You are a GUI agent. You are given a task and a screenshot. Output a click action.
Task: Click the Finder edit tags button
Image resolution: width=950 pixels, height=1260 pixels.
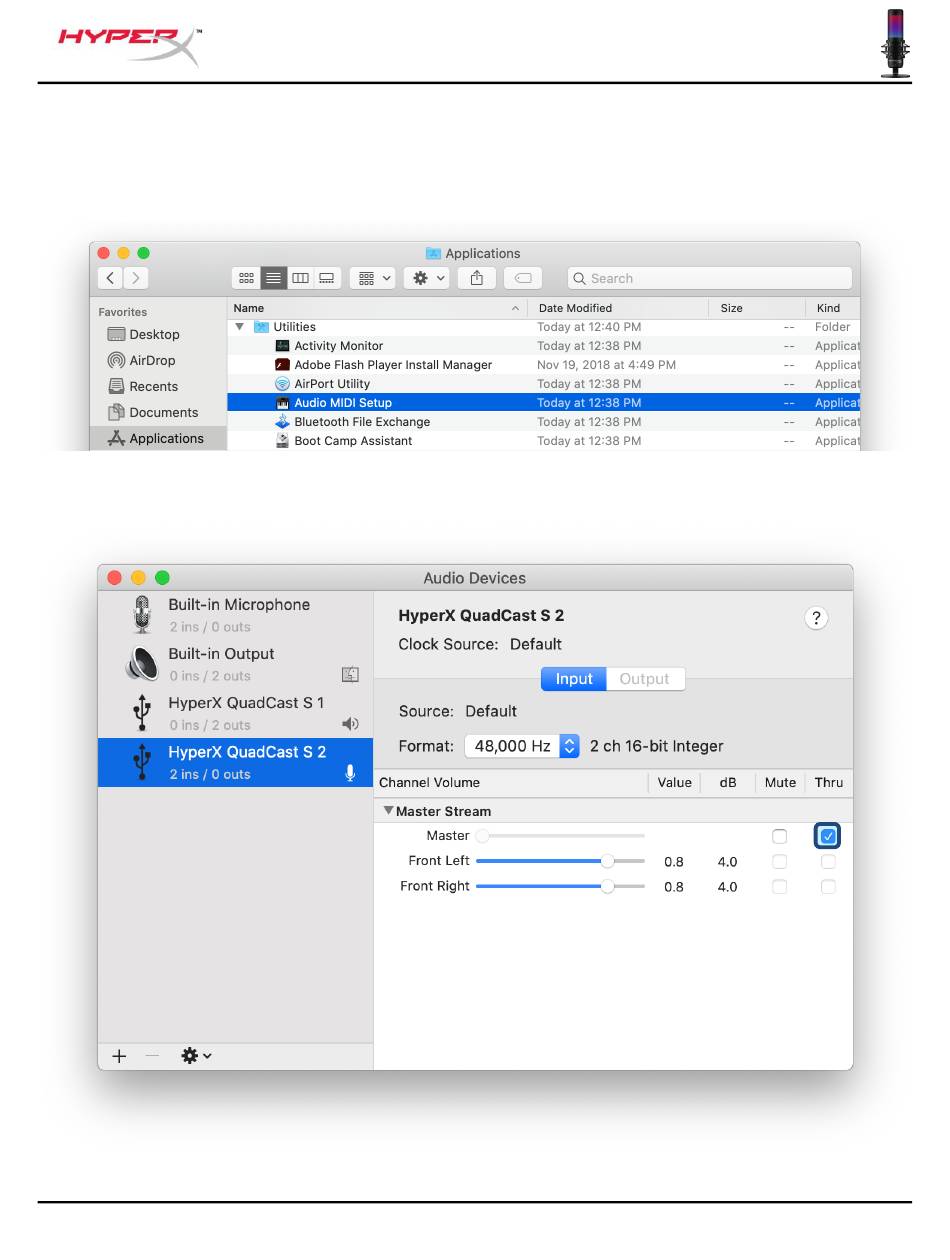[523, 279]
